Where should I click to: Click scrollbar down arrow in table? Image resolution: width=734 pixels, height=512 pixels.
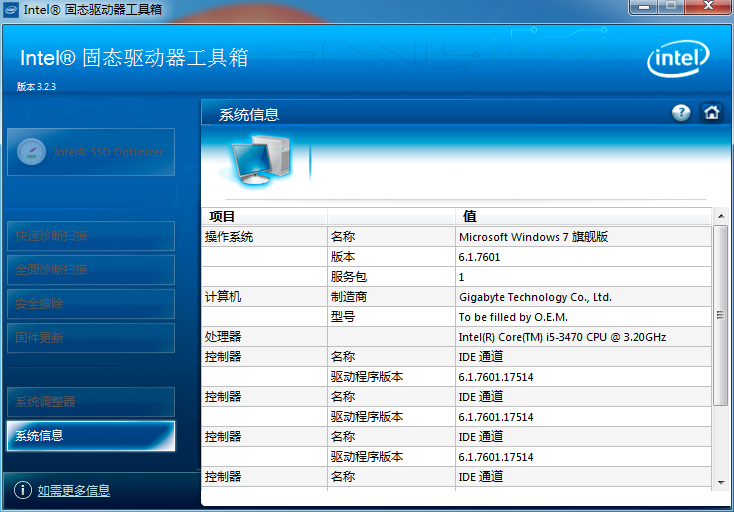click(720, 482)
